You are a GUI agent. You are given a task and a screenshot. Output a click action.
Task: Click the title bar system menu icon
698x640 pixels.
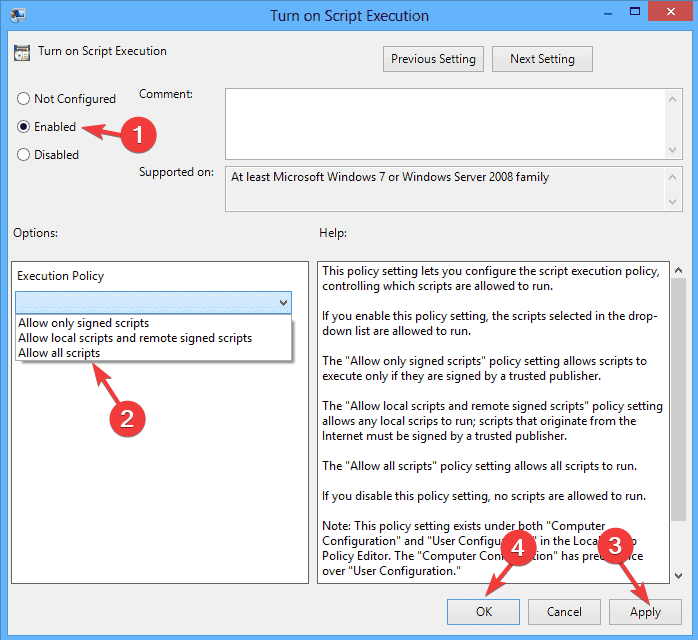tap(18, 15)
